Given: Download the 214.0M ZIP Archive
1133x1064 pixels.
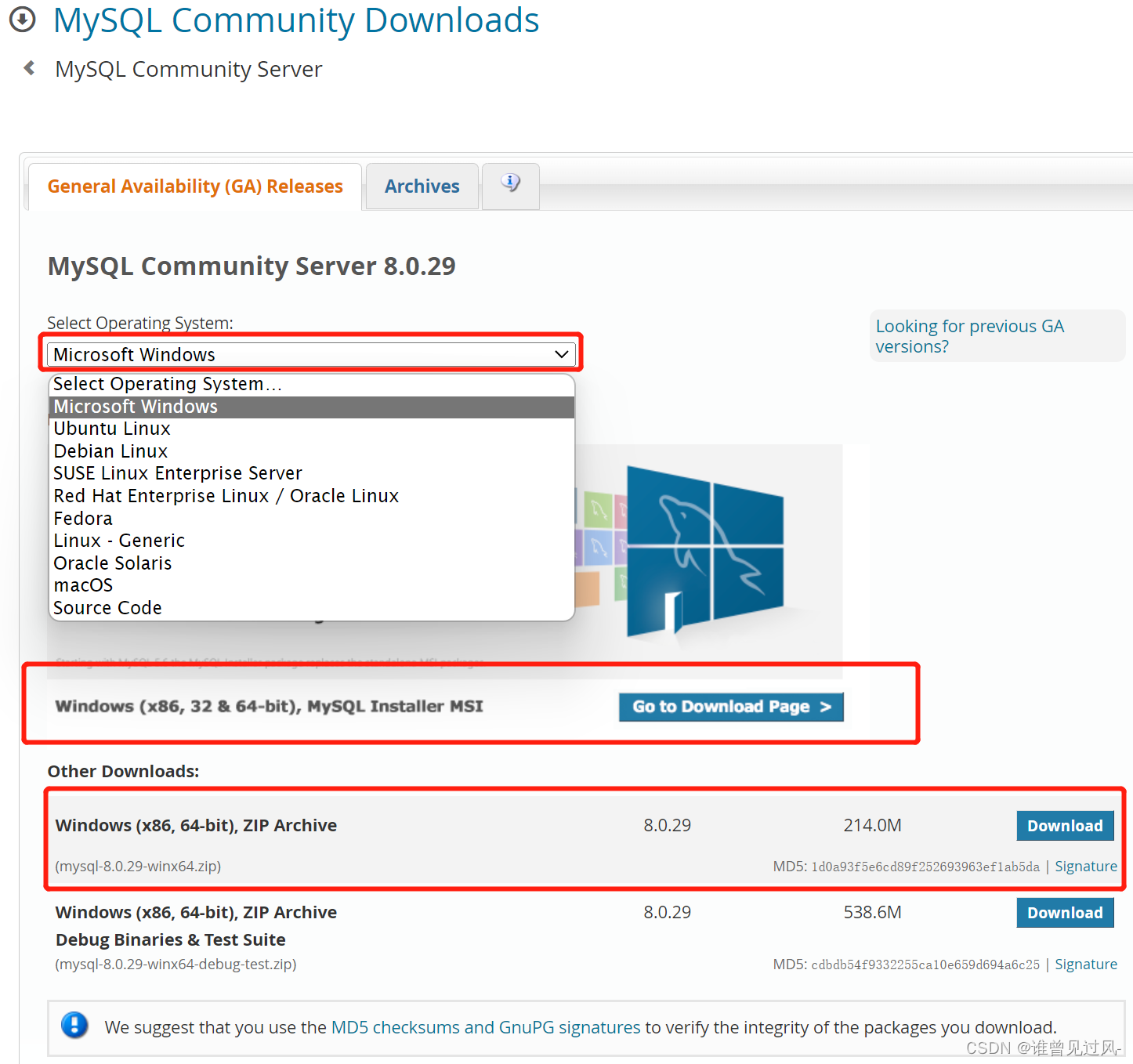Looking at the screenshot, I should pos(1065,826).
